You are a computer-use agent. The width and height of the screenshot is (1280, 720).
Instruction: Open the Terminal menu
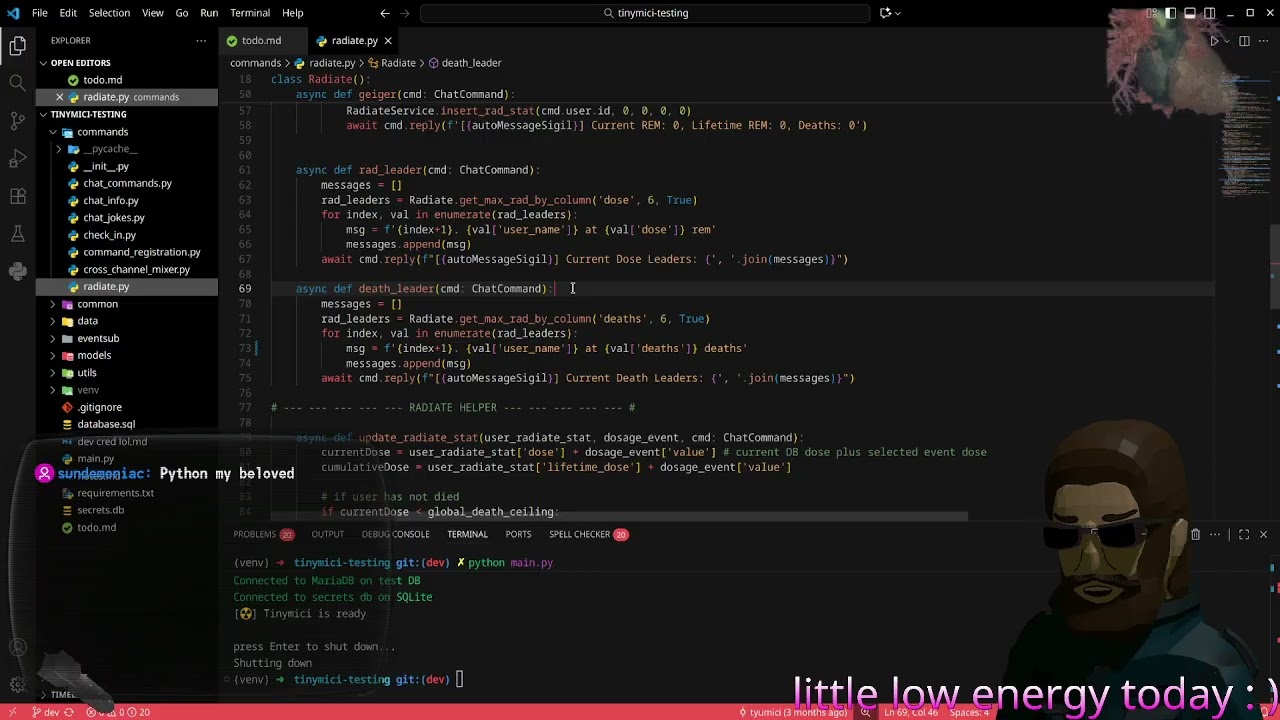[250, 13]
